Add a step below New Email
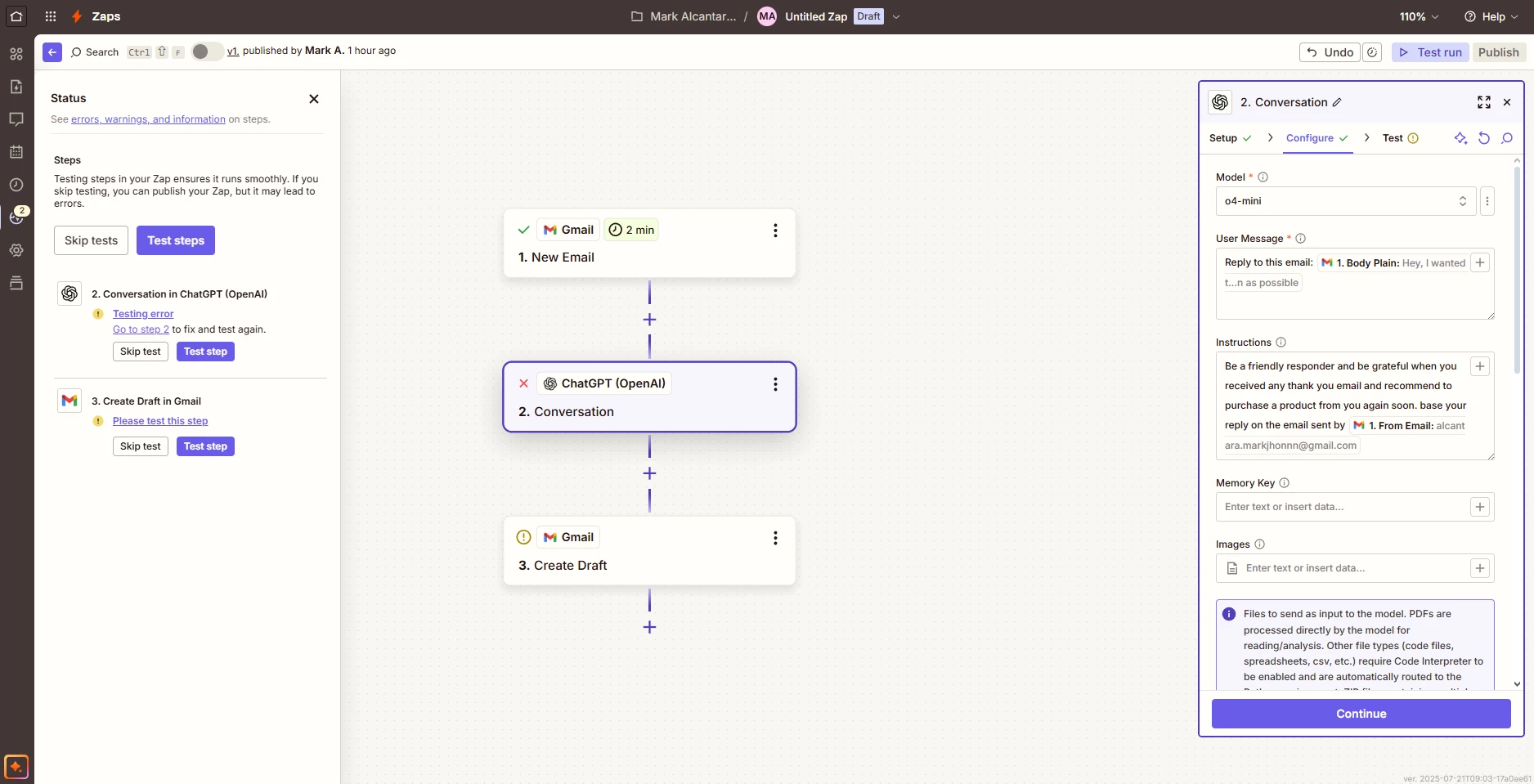 pos(650,320)
